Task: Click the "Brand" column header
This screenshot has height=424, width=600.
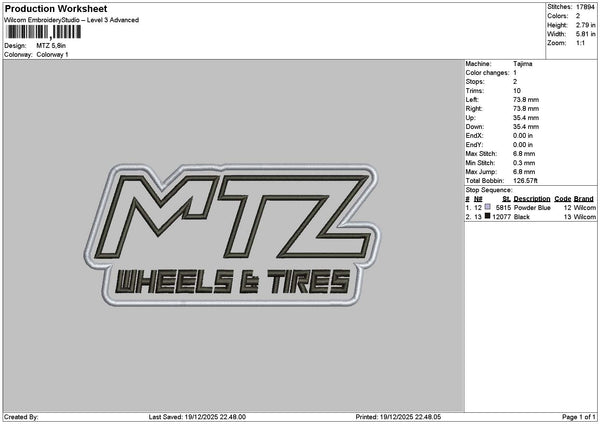Action: tap(584, 199)
